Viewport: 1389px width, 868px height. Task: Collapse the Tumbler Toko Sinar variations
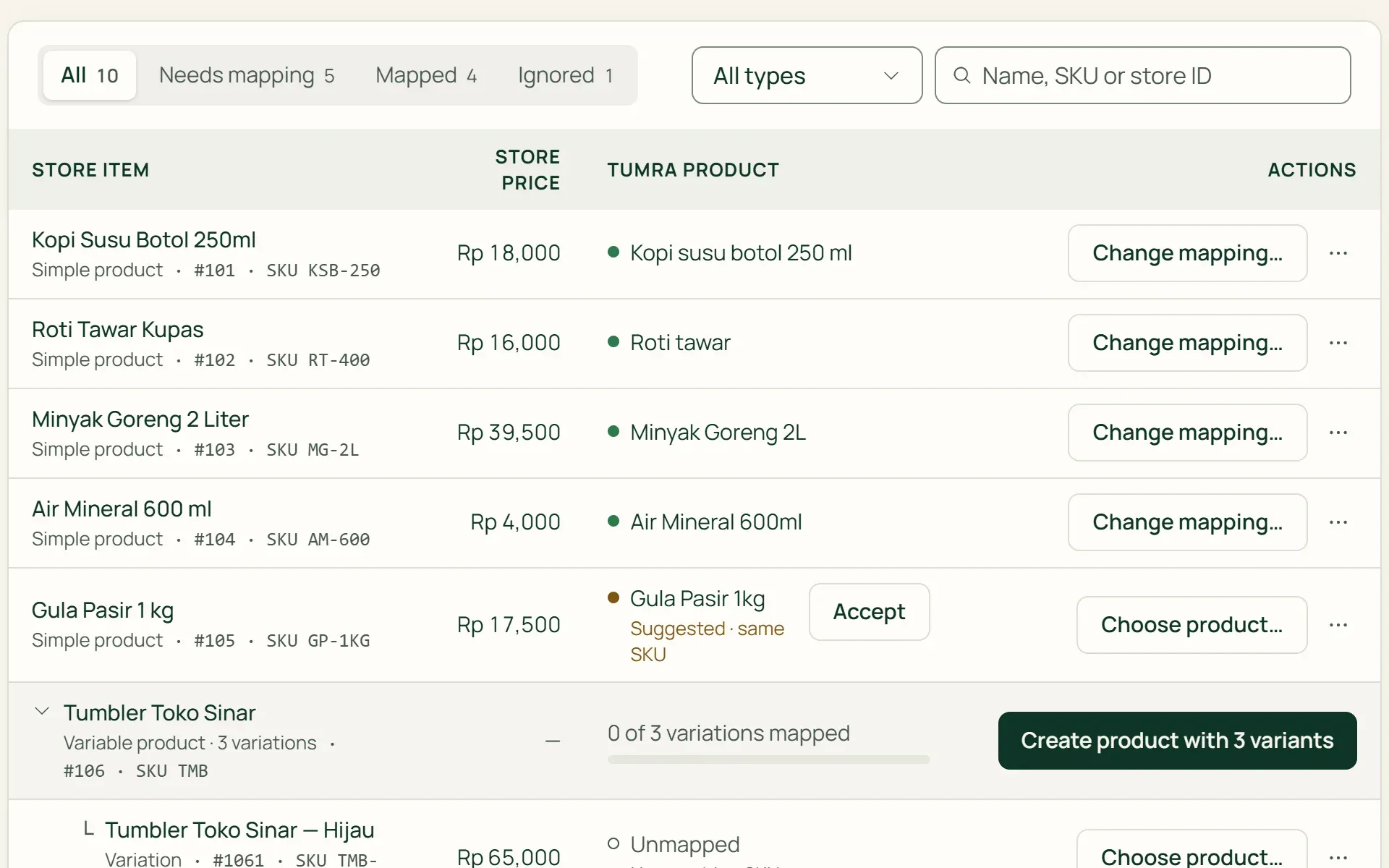coord(42,712)
